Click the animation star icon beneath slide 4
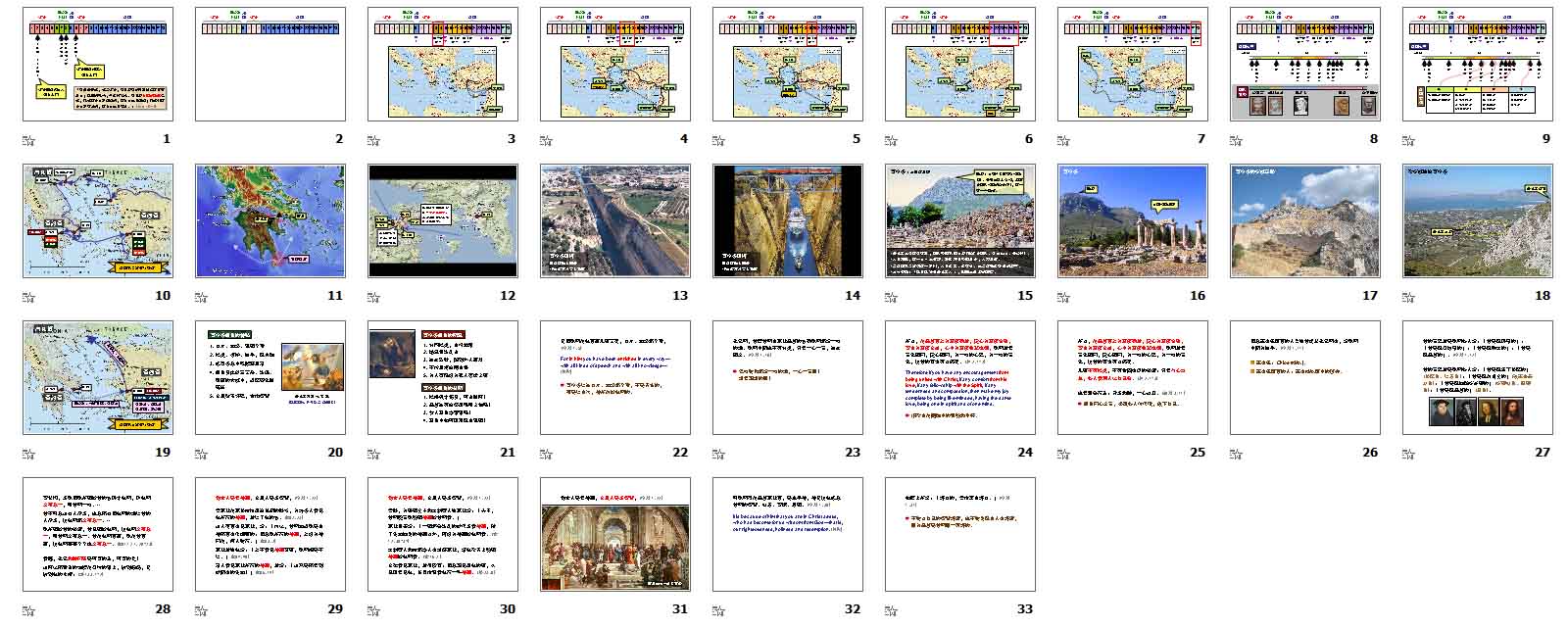1568x628 pixels. pyautogui.click(x=546, y=138)
